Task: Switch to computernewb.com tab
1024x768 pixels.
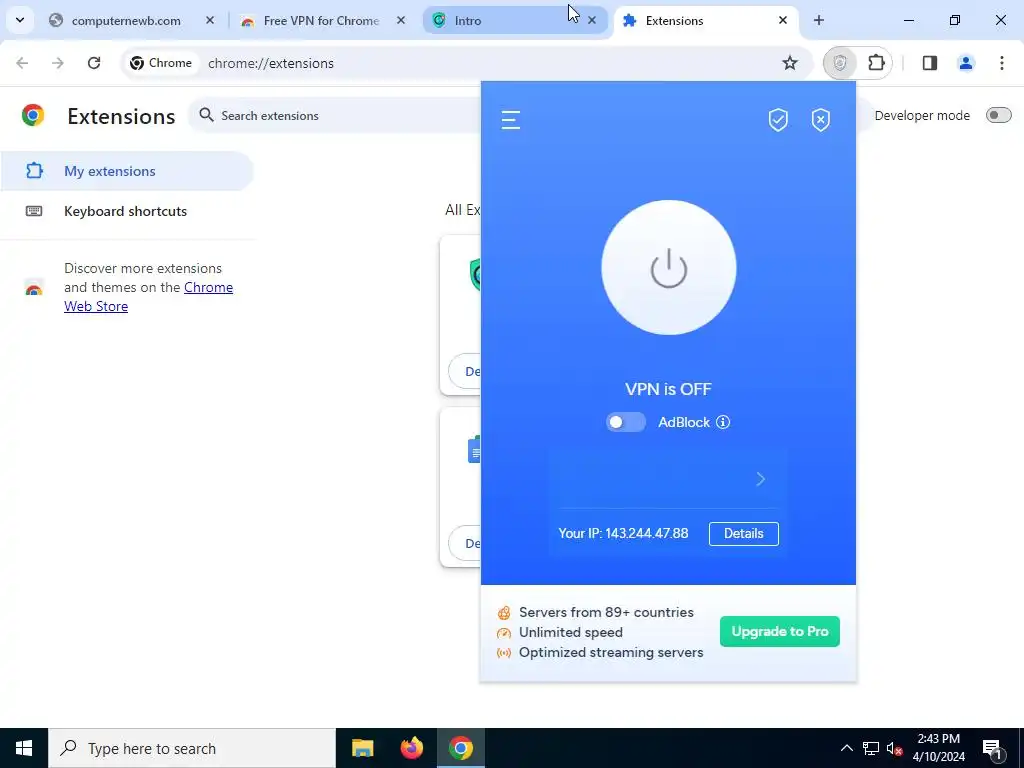Action: click(126, 21)
